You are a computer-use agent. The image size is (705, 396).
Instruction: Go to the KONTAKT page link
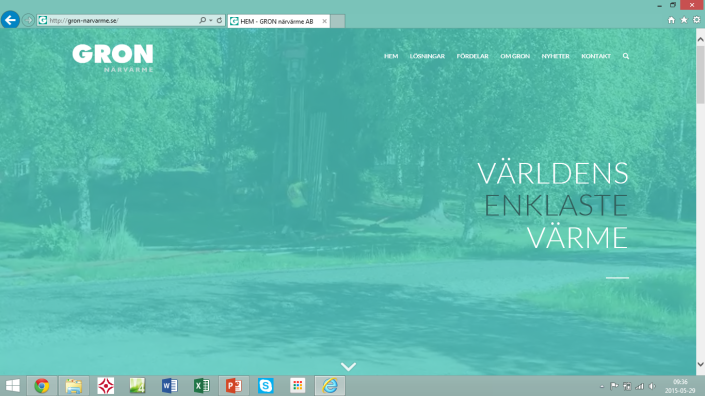point(596,56)
